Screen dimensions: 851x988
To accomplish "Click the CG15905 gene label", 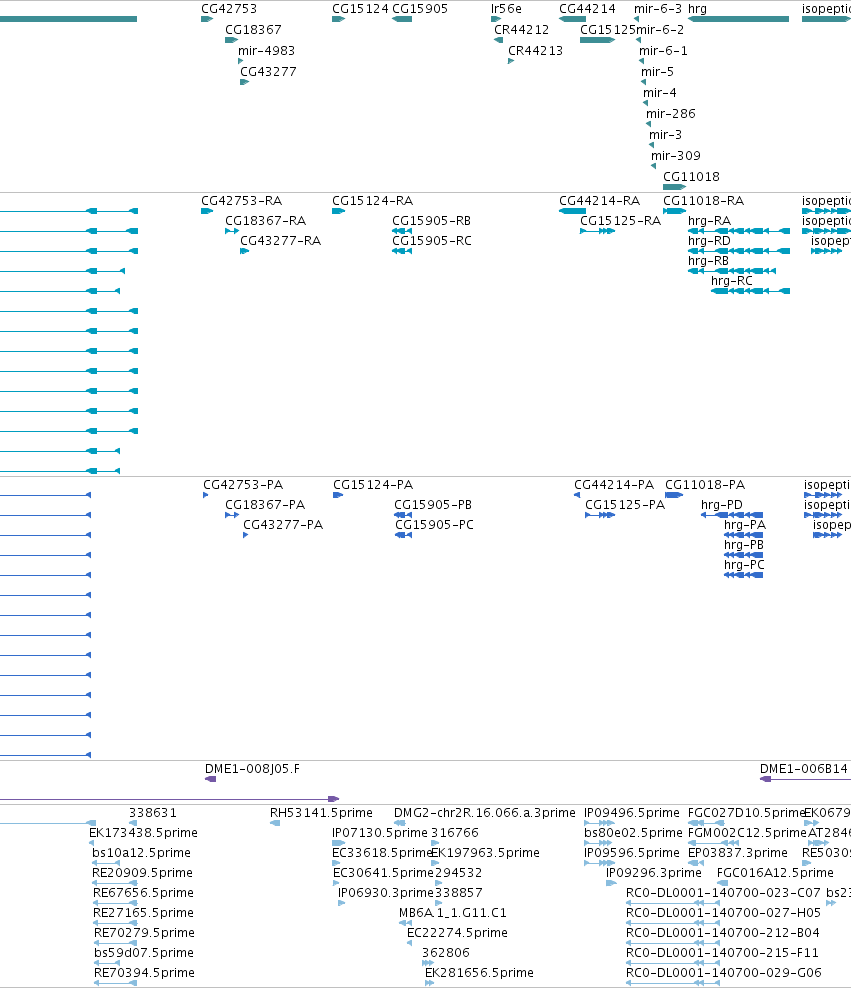I will click(x=420, y=9).
